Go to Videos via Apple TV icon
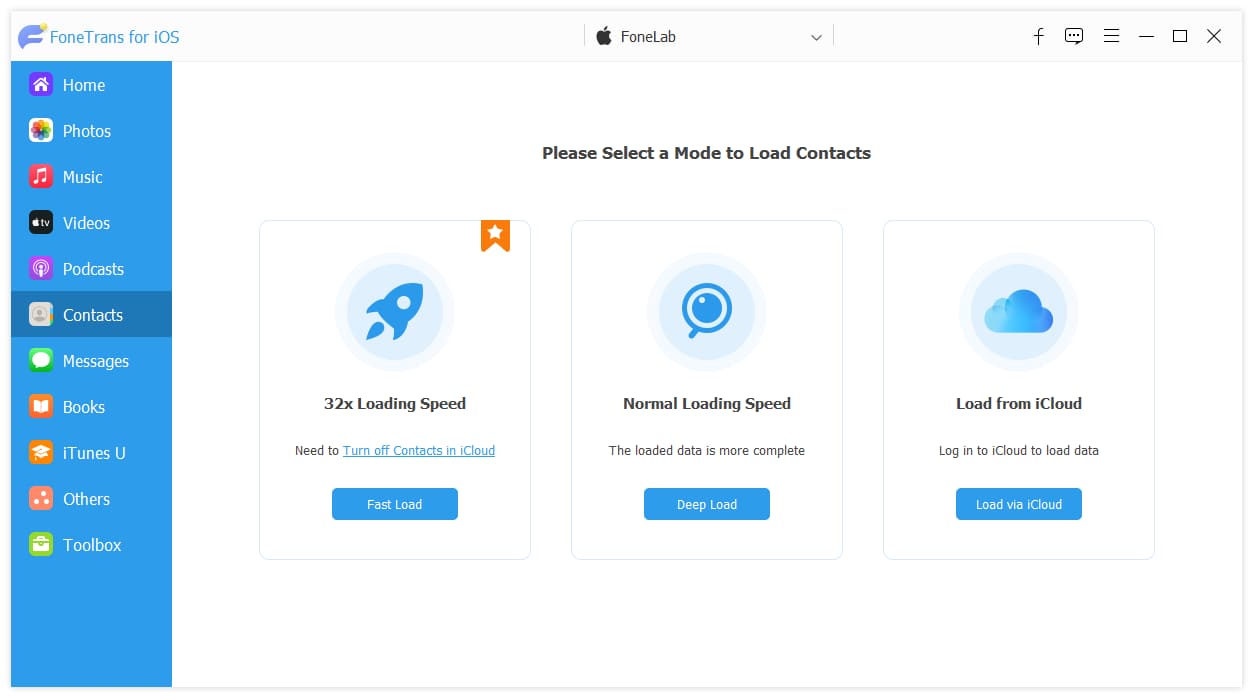This screenshot has height=700, width=1255. (41, 223)
